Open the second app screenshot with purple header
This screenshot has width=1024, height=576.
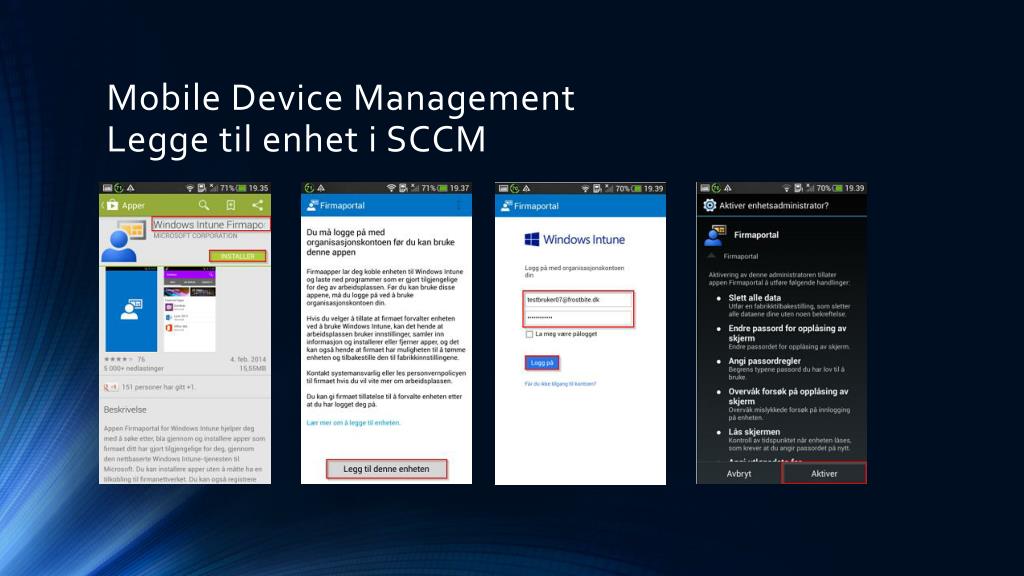click(x=189, y=309)
